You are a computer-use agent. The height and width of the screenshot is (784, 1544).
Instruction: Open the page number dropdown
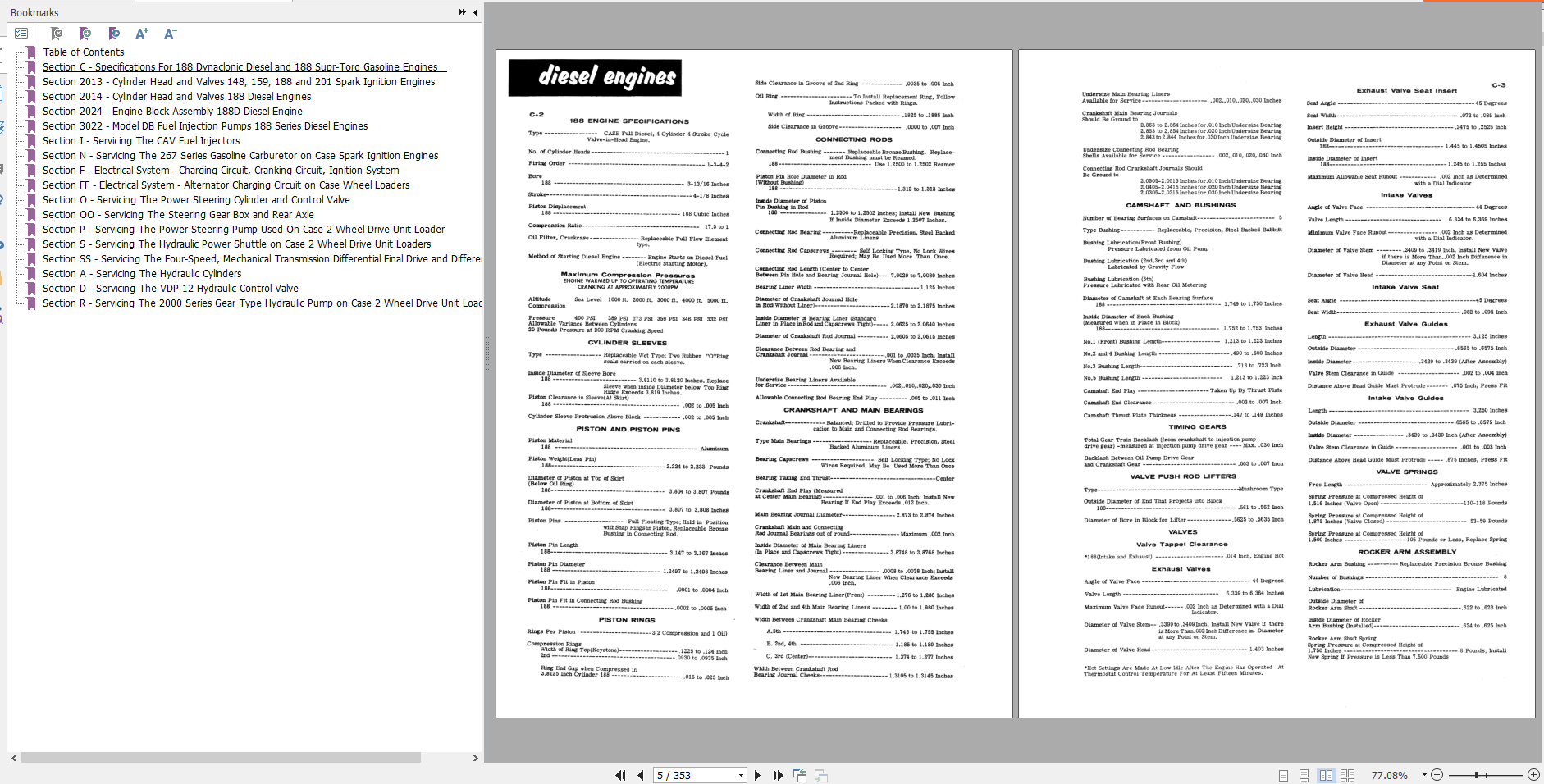click(741, 775)
